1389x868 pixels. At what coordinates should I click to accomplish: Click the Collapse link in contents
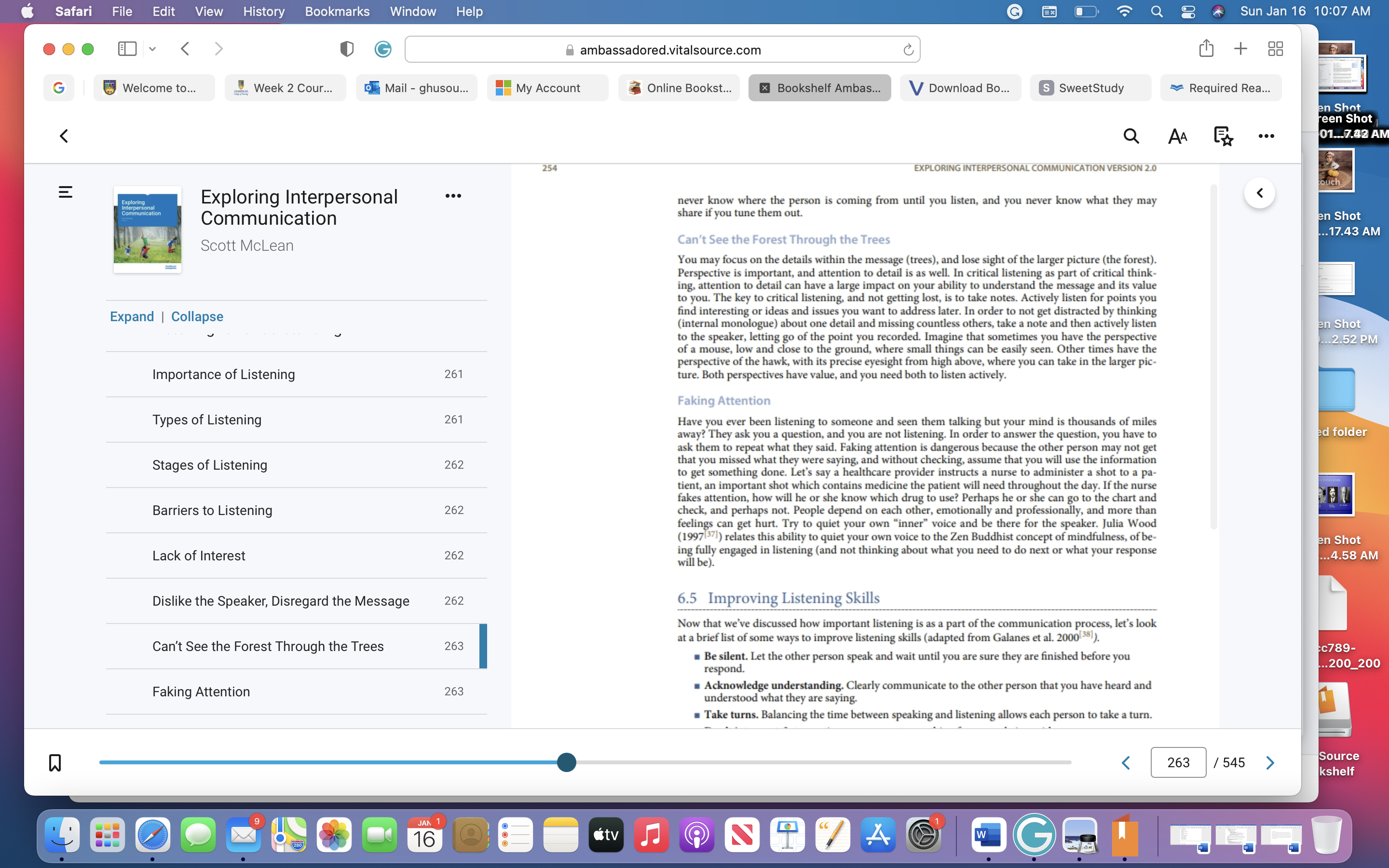click(197, 316)
